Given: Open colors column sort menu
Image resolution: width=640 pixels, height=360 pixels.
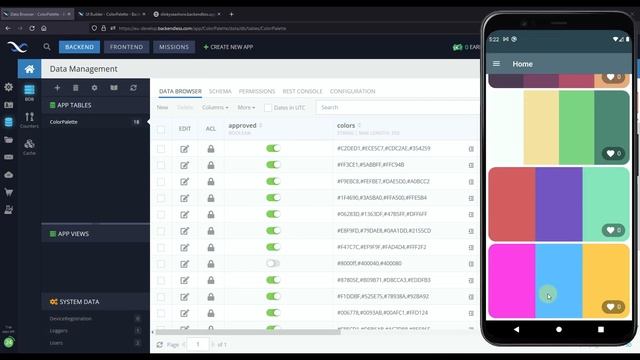Looking at the screenshot, I should pos(359,125).
